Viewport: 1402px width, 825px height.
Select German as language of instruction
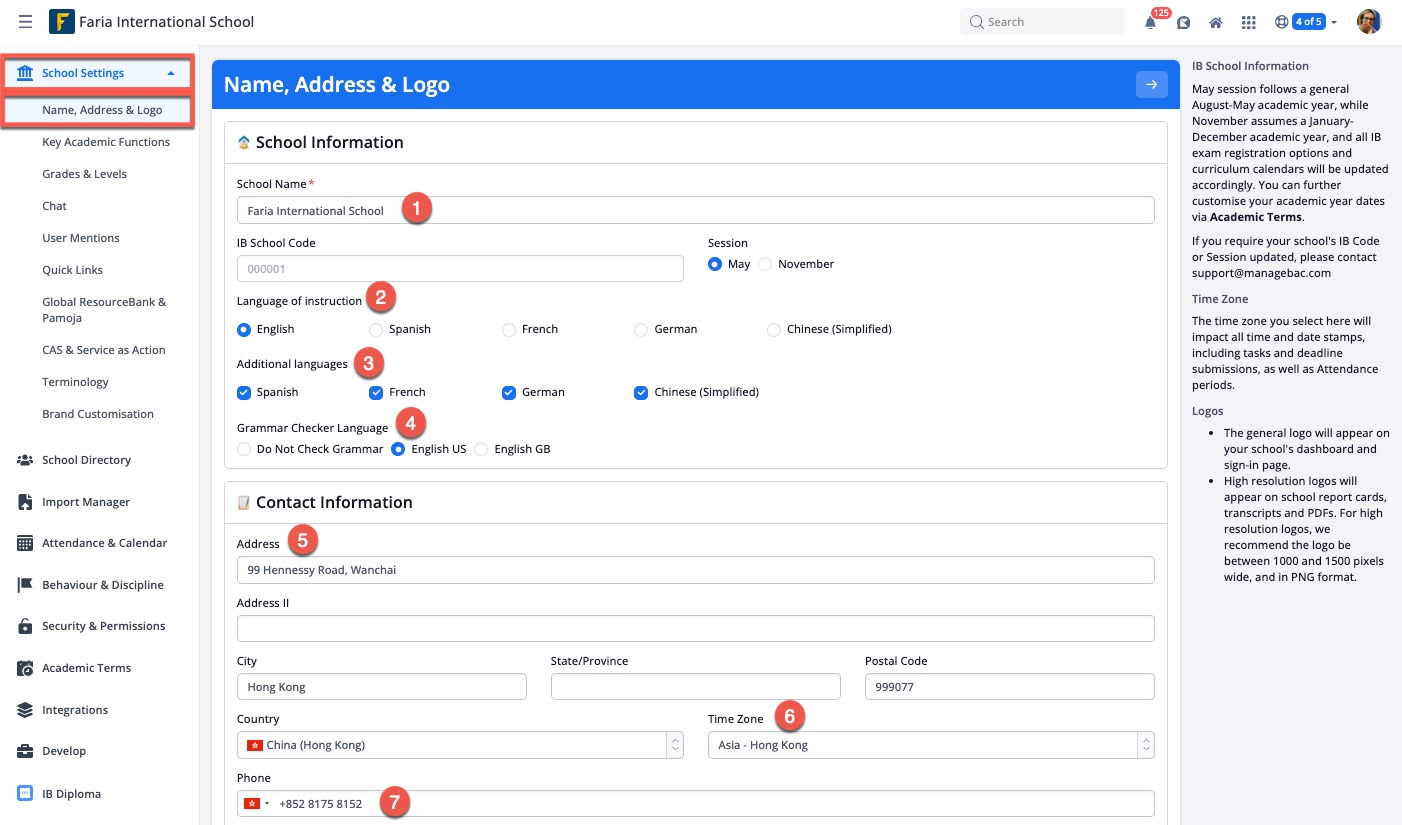[x=641, y=329]
